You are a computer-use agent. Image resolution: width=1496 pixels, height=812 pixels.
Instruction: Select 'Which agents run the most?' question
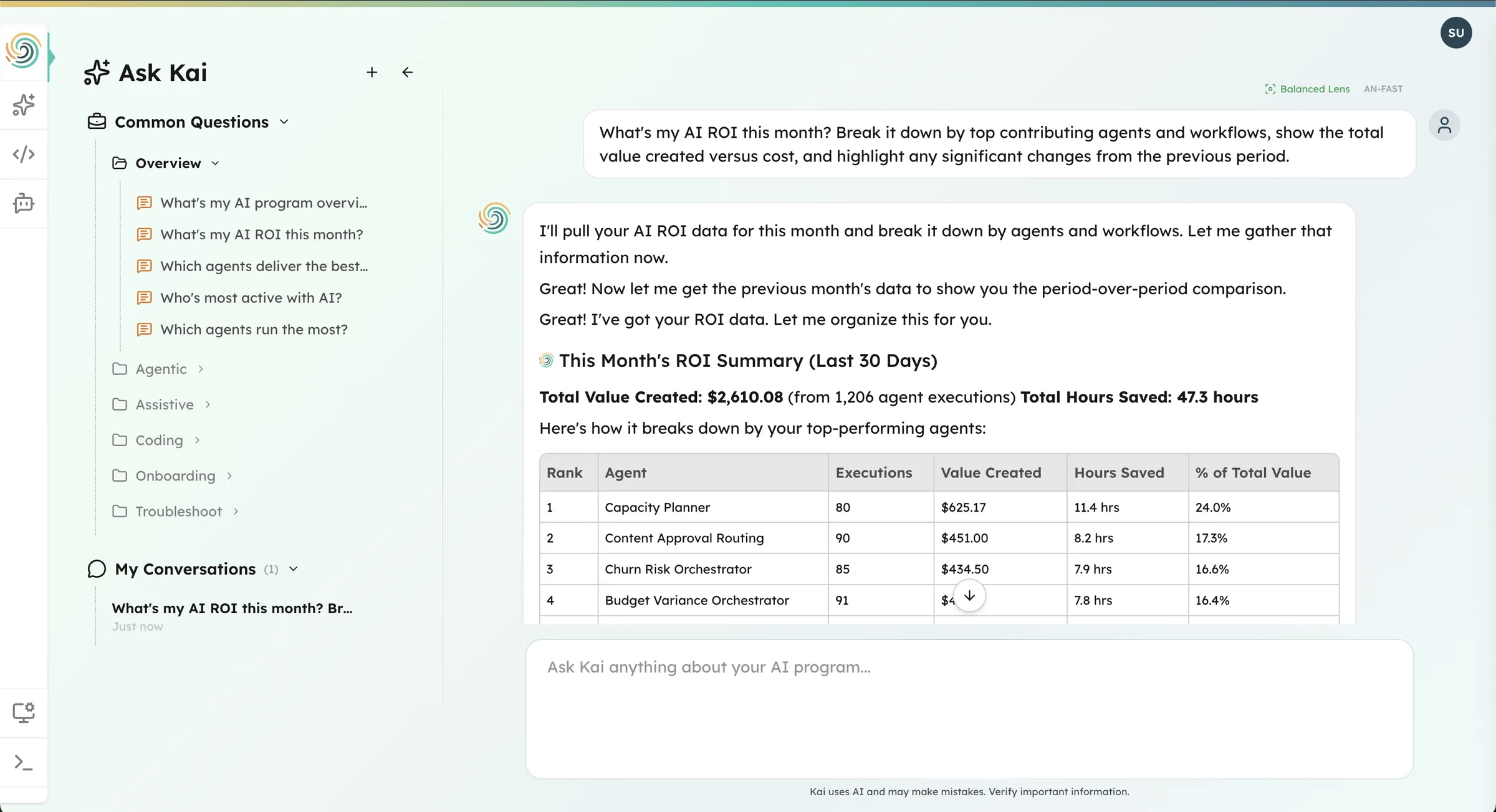(254, 330)
